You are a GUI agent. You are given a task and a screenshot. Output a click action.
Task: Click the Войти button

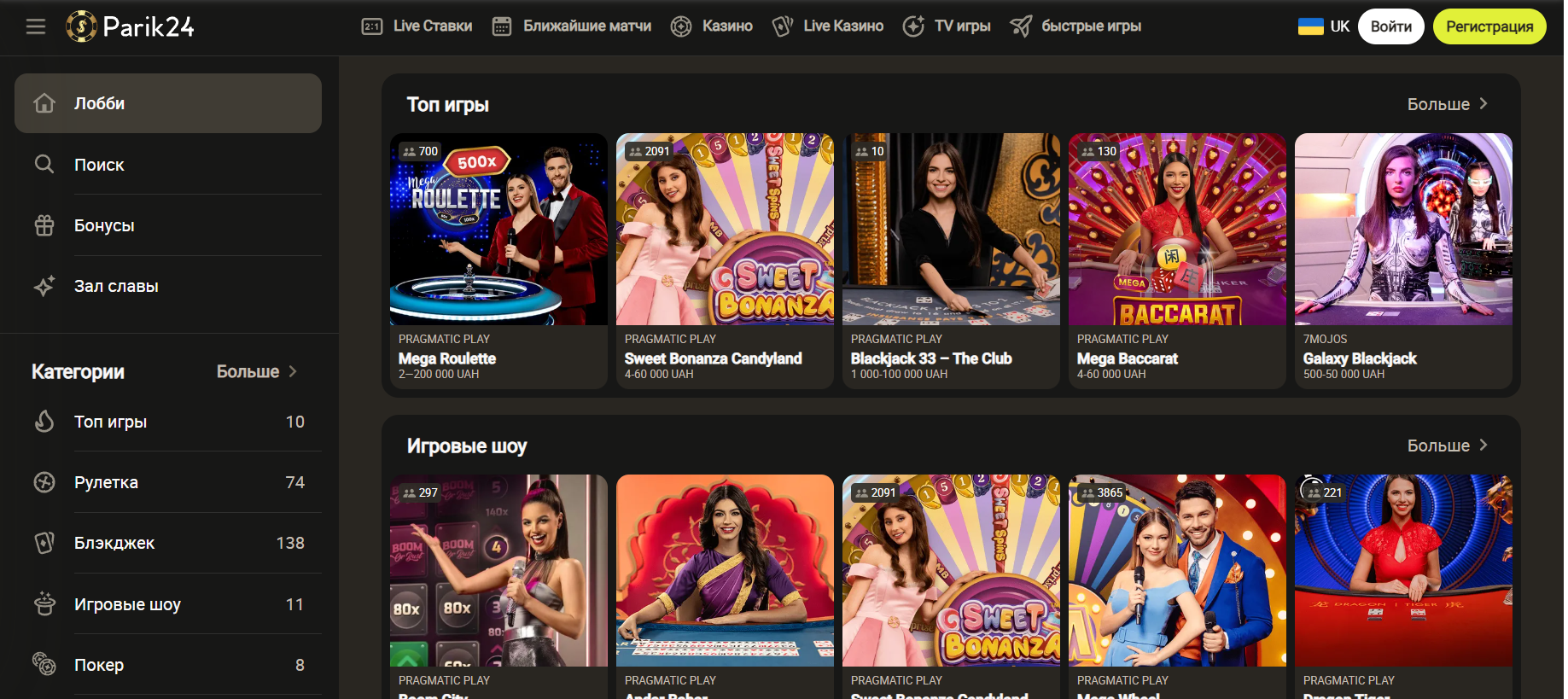tap(1391, 26)
